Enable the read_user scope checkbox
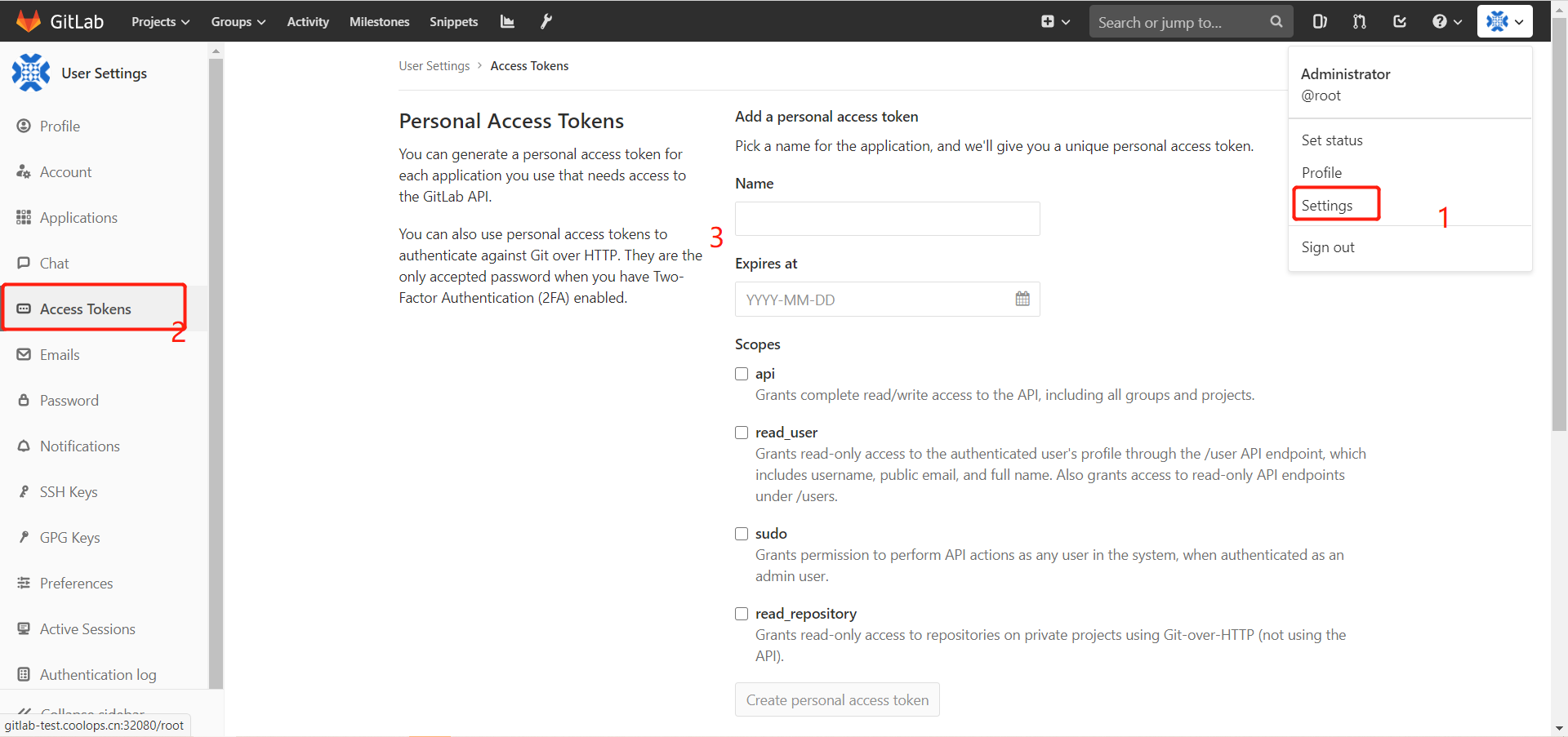1568x737 pixels. 742,433
